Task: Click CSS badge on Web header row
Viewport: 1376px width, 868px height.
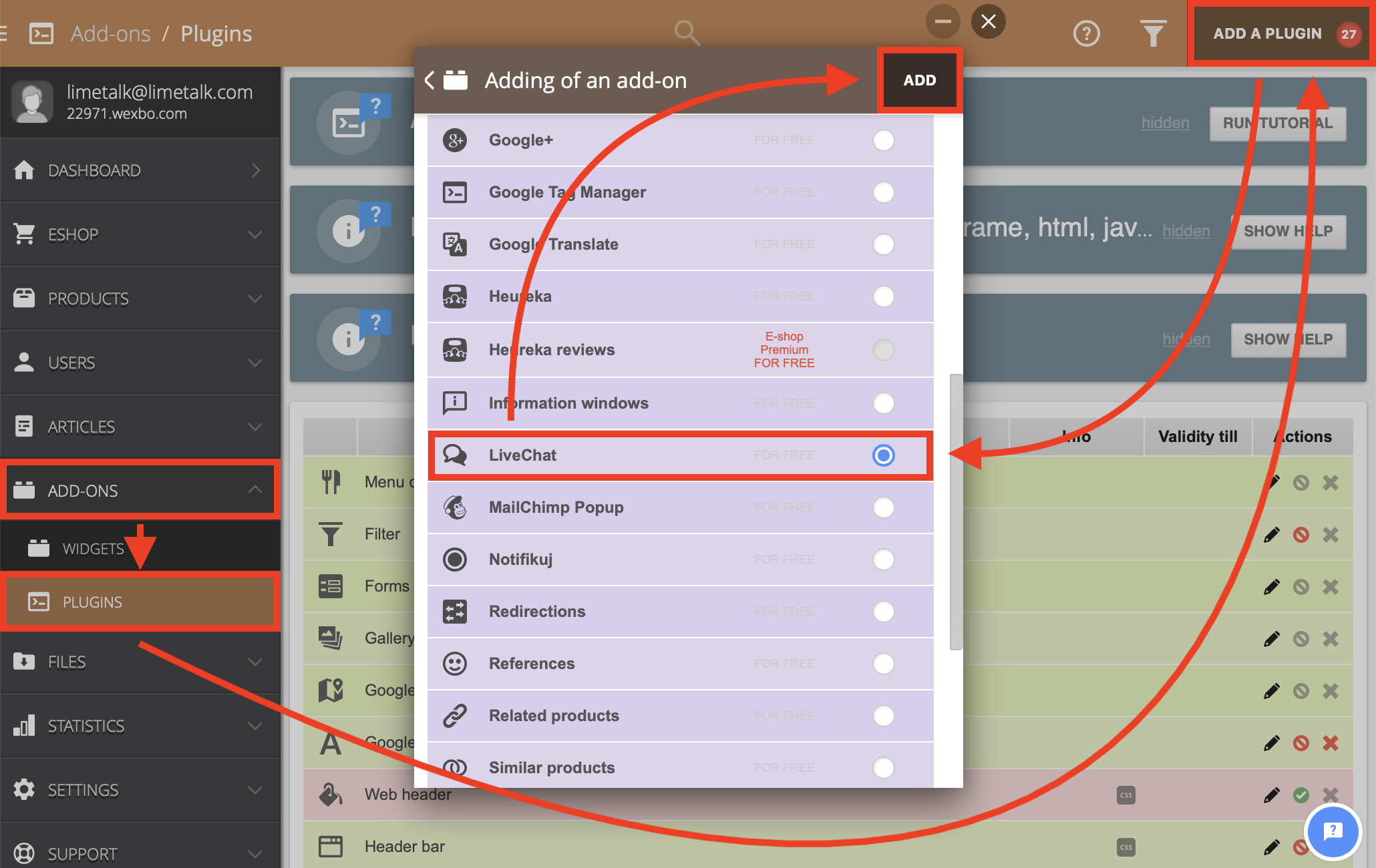Action: coord(1126,795)
